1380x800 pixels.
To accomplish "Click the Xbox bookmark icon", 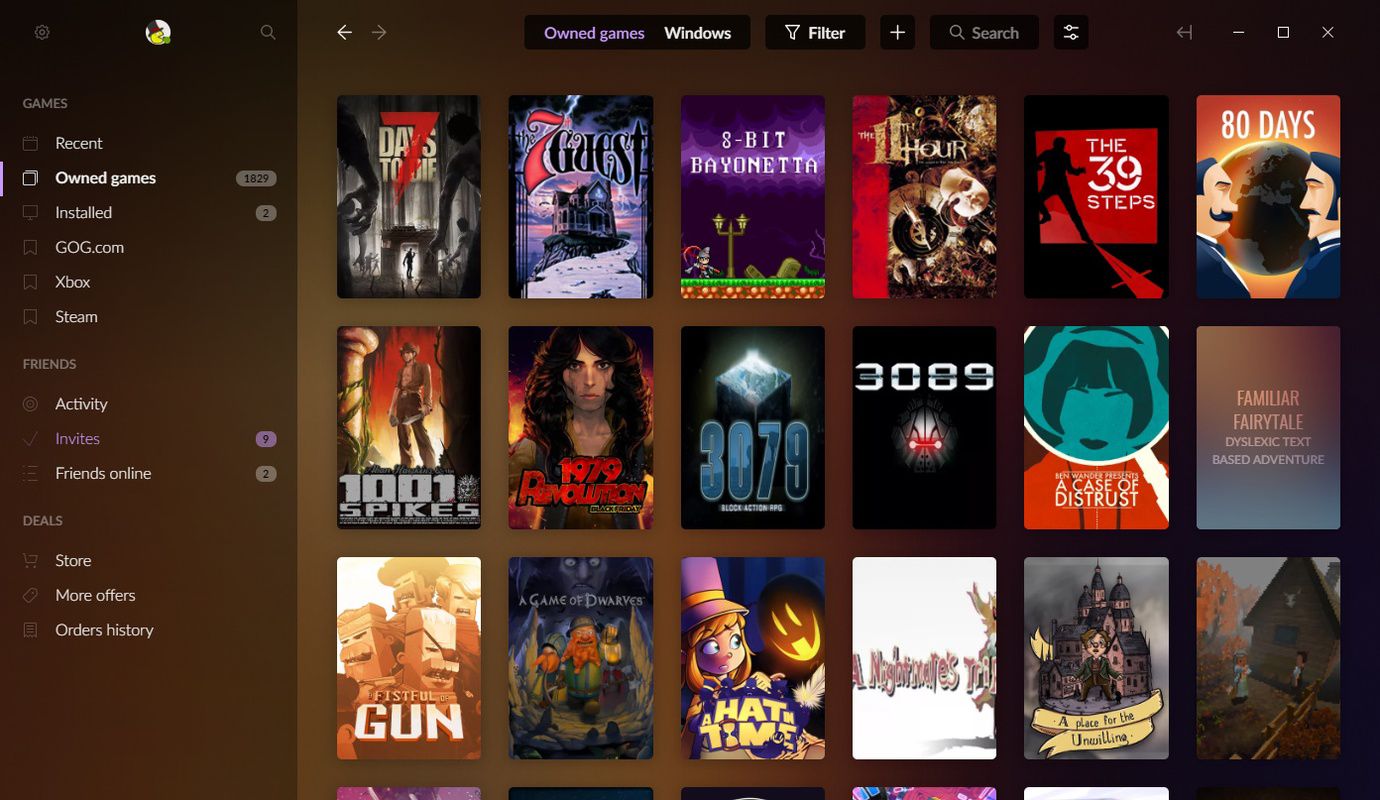I will point(31,282).
